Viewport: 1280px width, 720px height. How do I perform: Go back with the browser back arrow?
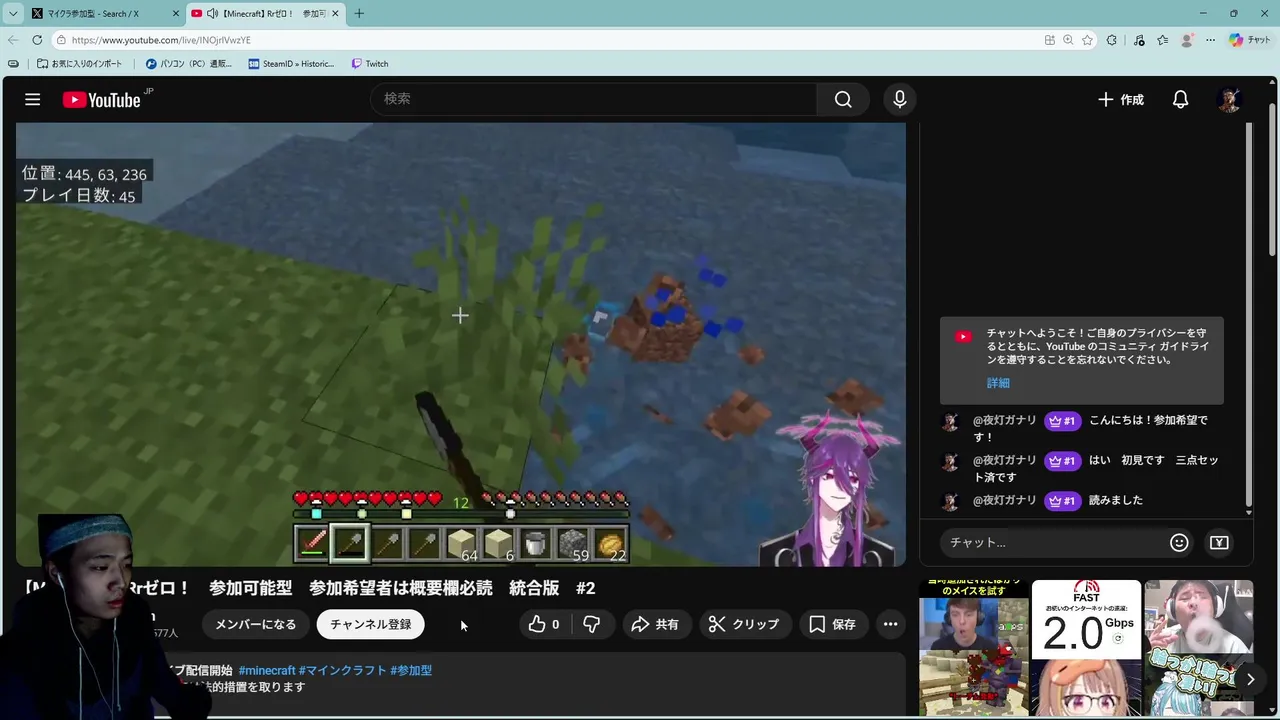[13, 40]
